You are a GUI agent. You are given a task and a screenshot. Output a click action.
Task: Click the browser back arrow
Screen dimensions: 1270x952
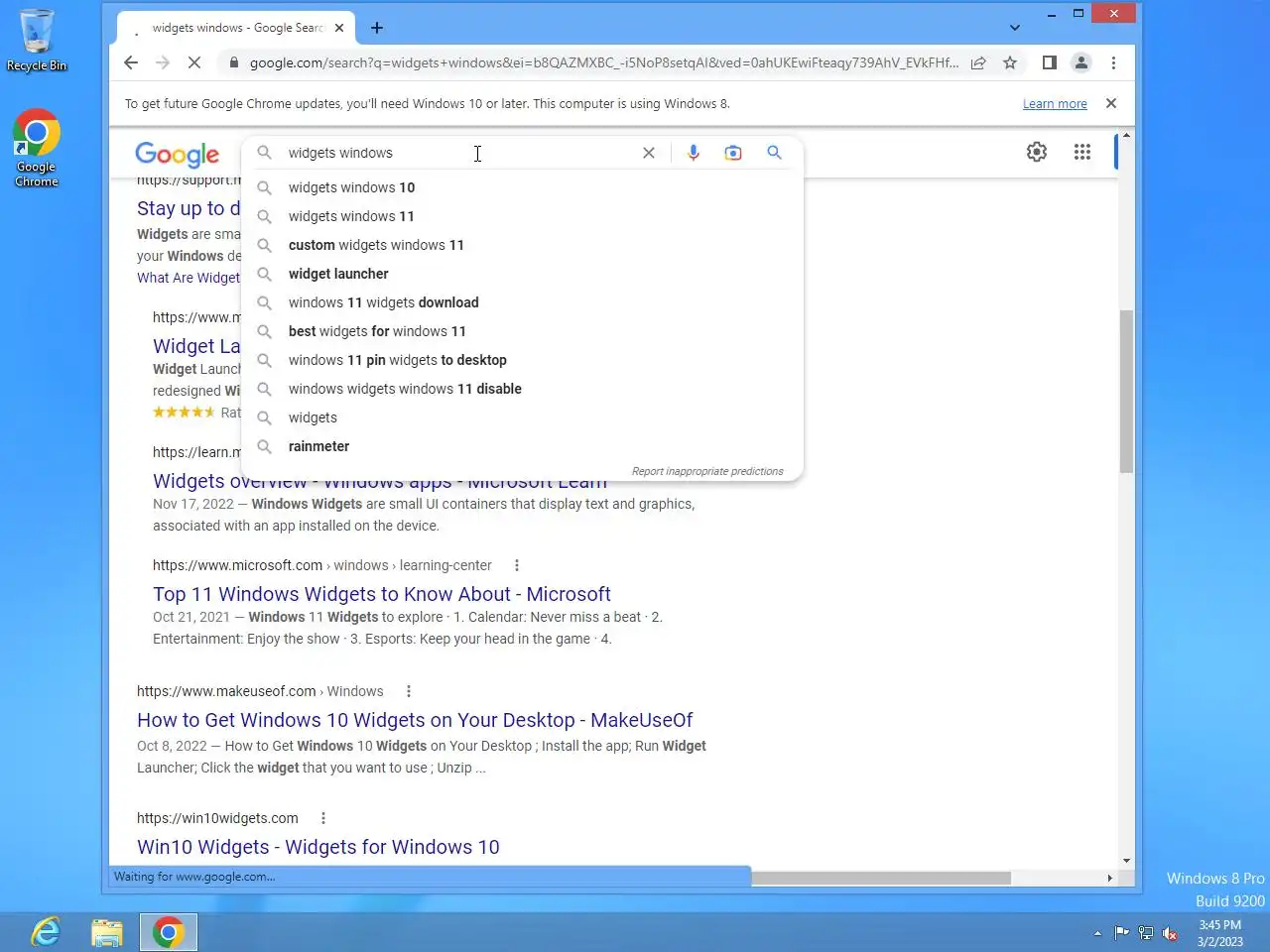tap(131, 62)
